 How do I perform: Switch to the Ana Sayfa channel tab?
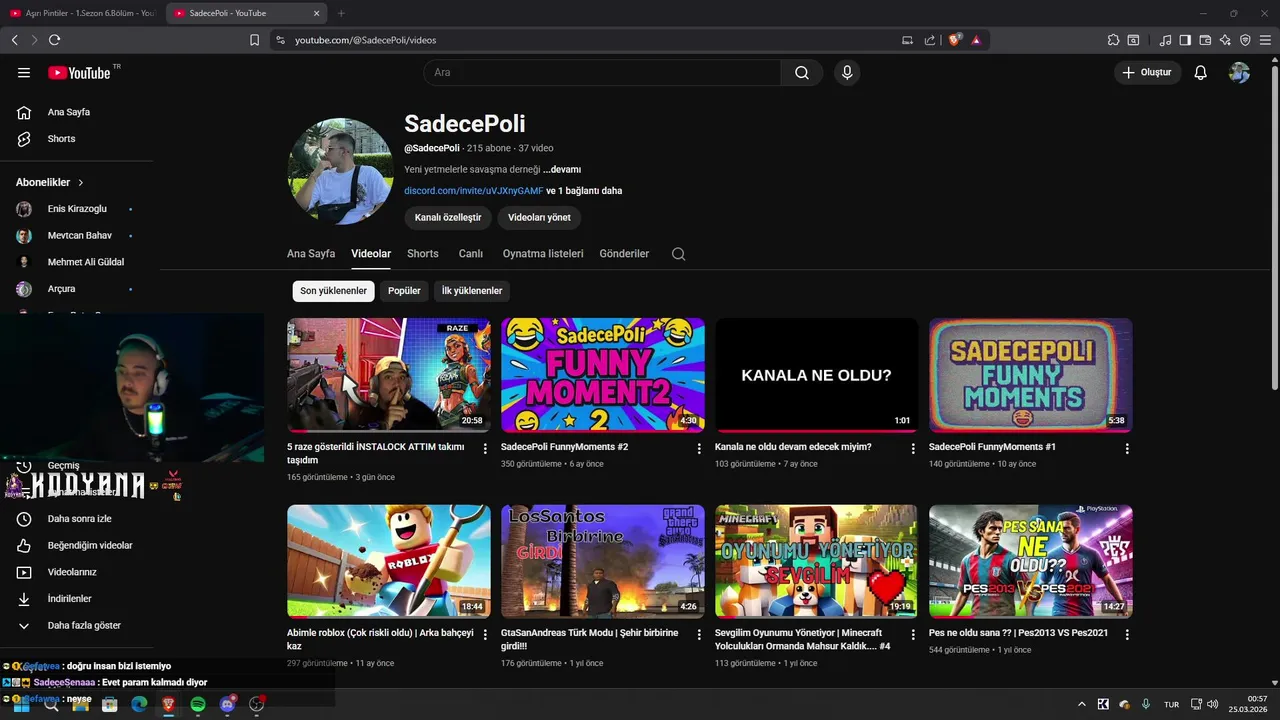[x=311, y=254]
